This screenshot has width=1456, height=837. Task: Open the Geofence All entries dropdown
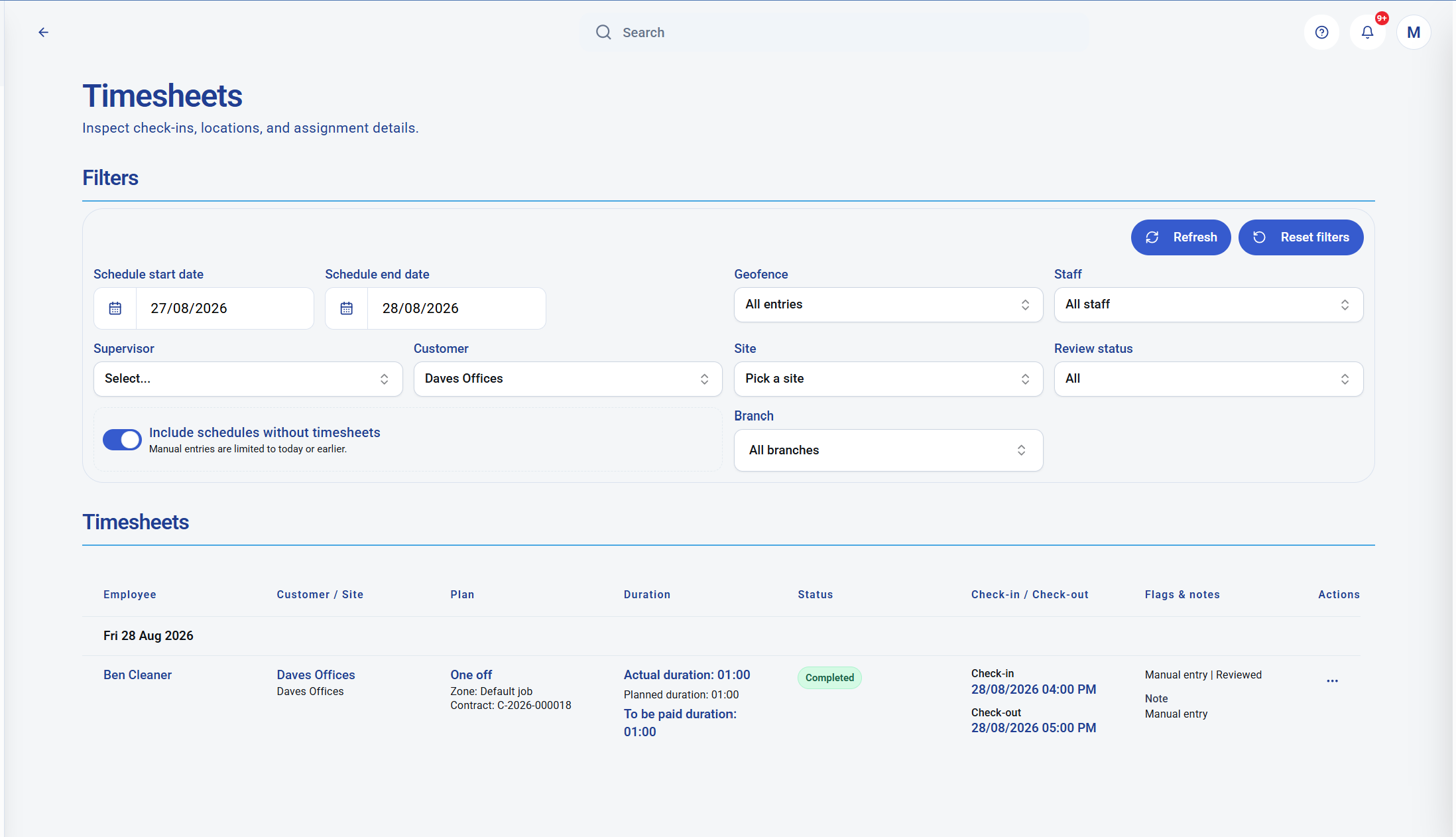[x=888, y=304]
